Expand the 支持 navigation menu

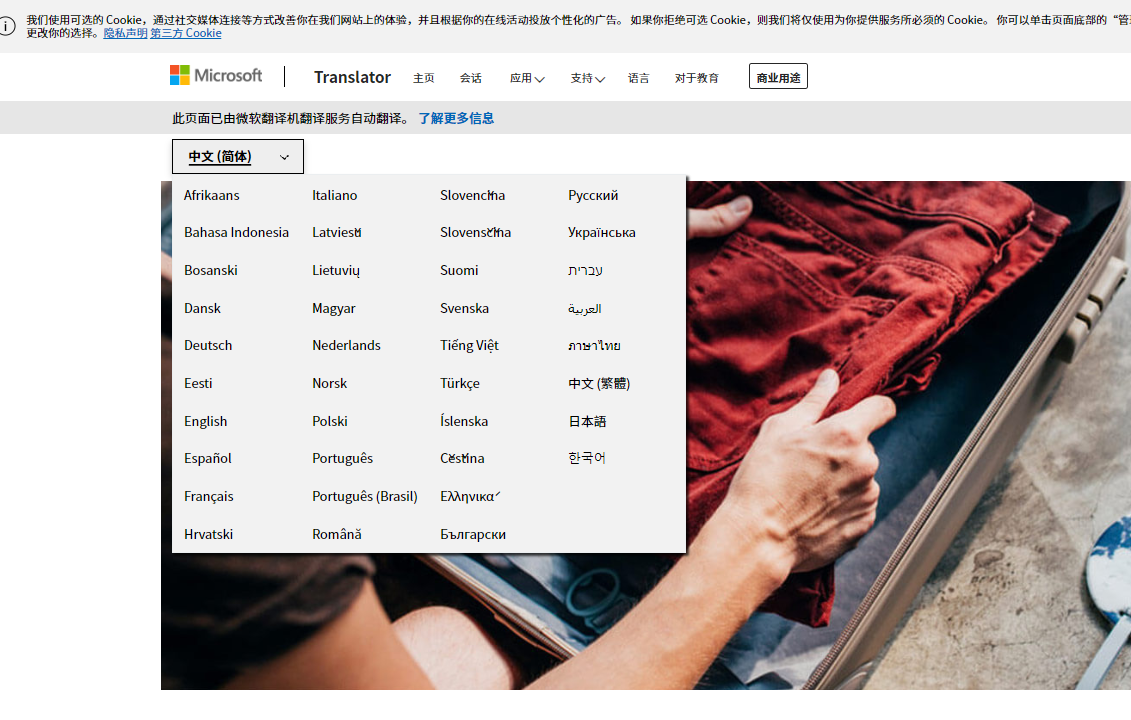587,78
